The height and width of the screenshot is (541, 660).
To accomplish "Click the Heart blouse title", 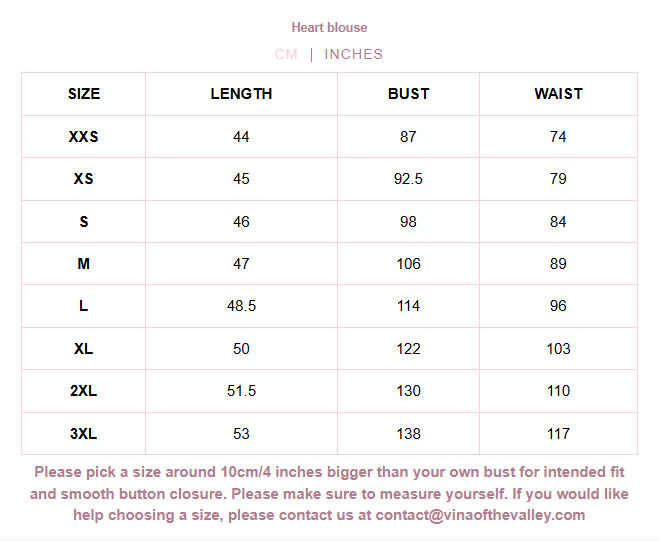I will (329, 27).
